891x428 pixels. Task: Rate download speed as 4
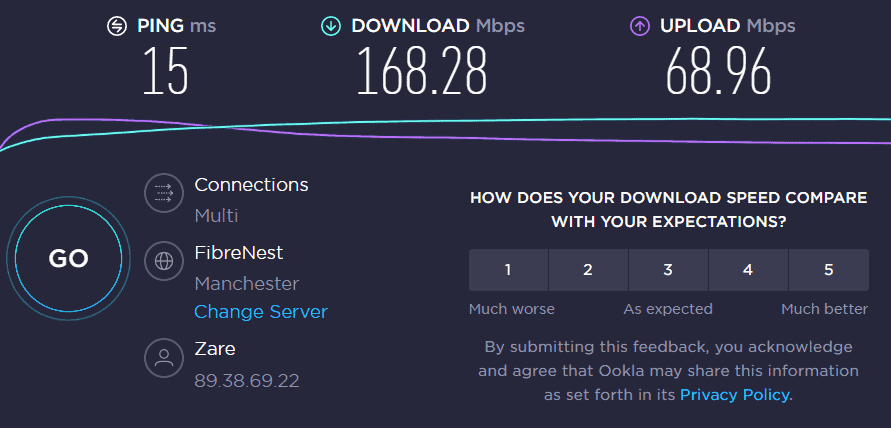point(748,270)
